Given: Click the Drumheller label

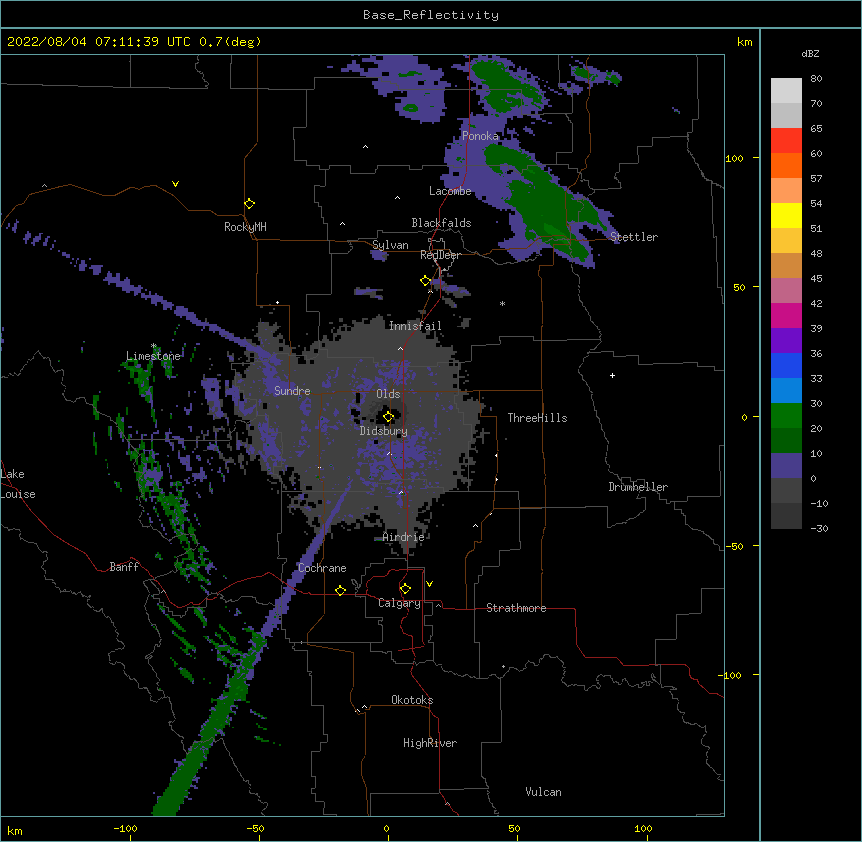Looking at the screenshot, I should click(x=638, y=487).
